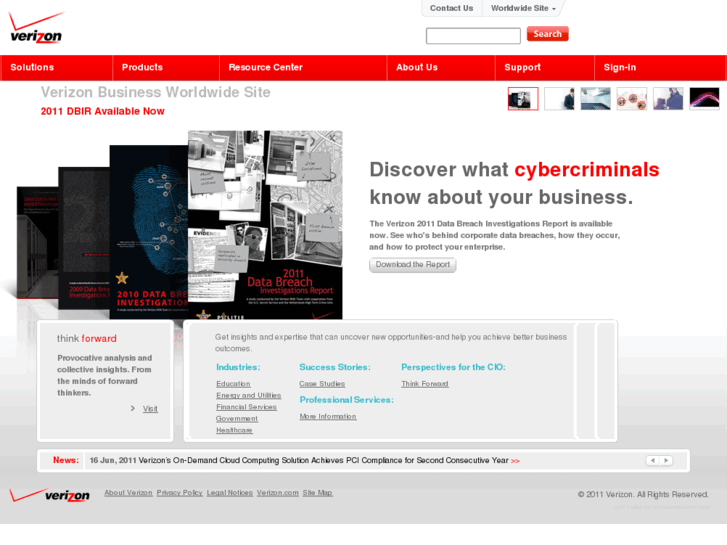
Task: Click the Verizon logo in the footer
Action: click(50, 495)
